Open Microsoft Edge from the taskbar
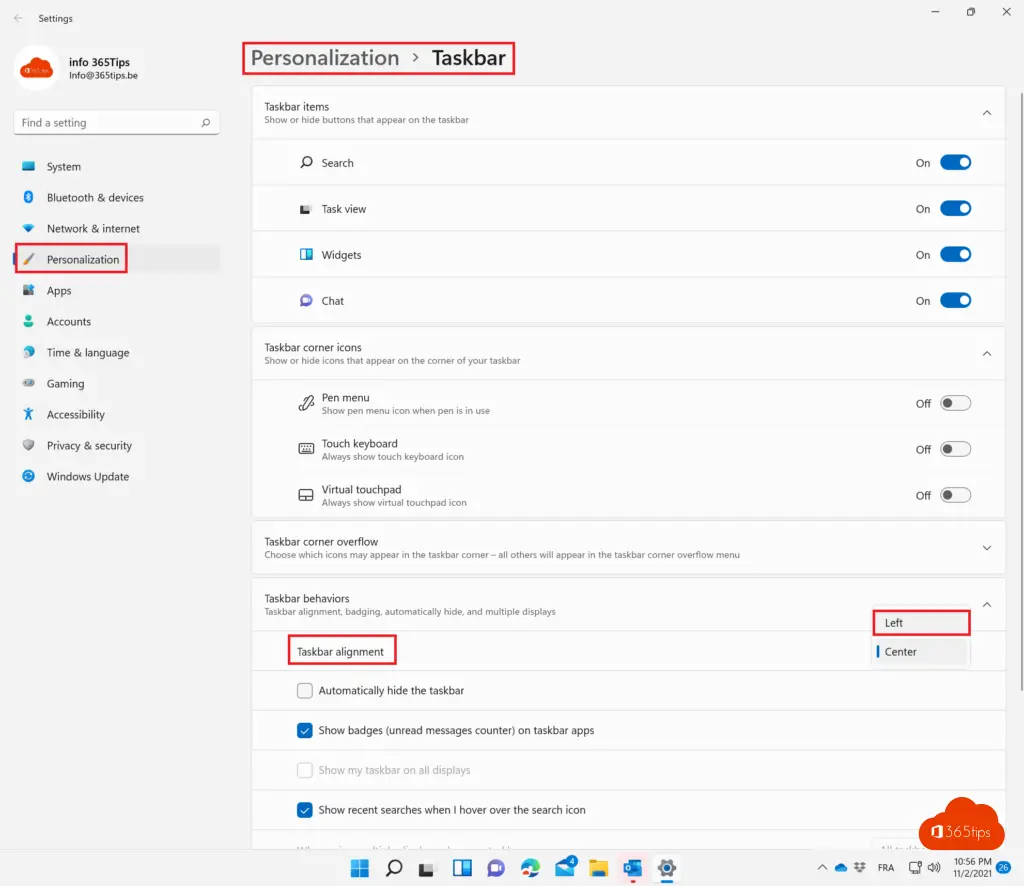Image resolution: width=1024 pixels, height=886 pixels. [x=530, y=868]
